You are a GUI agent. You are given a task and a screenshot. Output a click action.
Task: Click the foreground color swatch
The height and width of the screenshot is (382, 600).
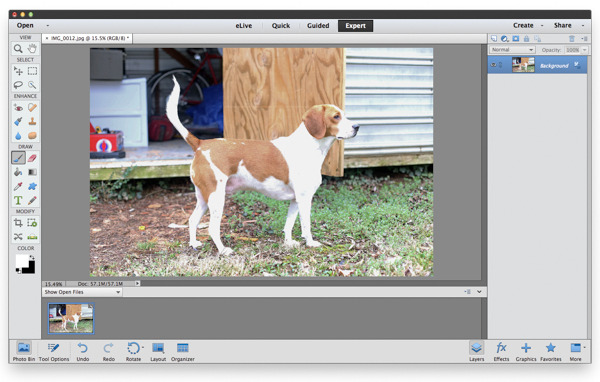[x=21, y=261]
